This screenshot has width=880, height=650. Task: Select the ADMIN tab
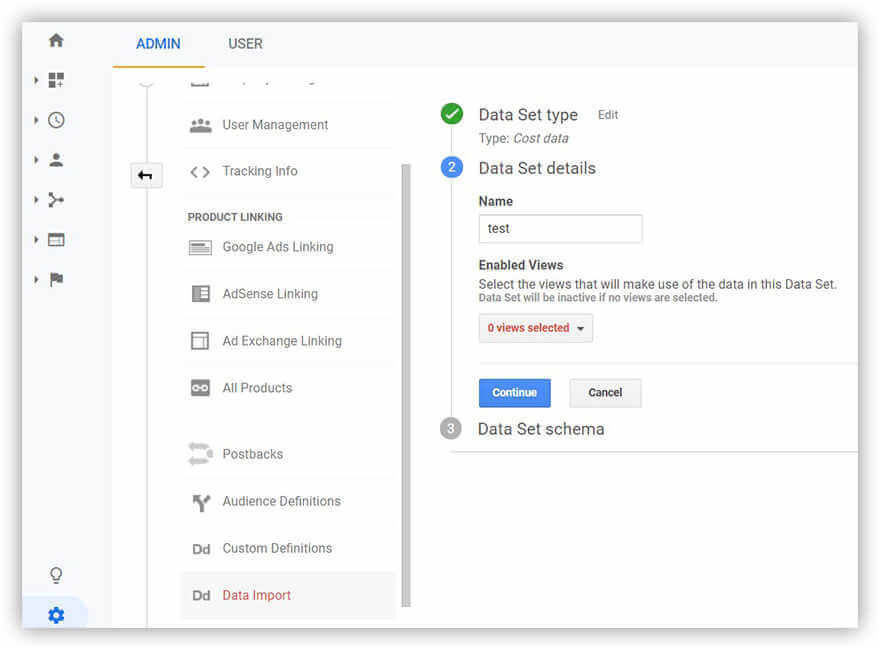point(158,44)
